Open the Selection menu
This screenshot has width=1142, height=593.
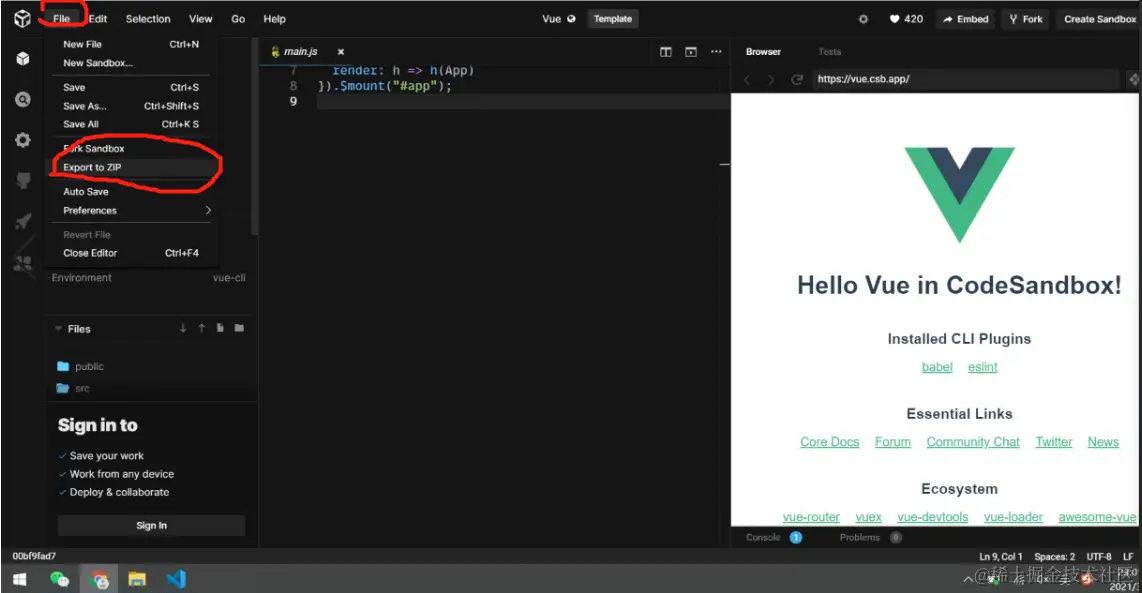click(x=148, y=19)
